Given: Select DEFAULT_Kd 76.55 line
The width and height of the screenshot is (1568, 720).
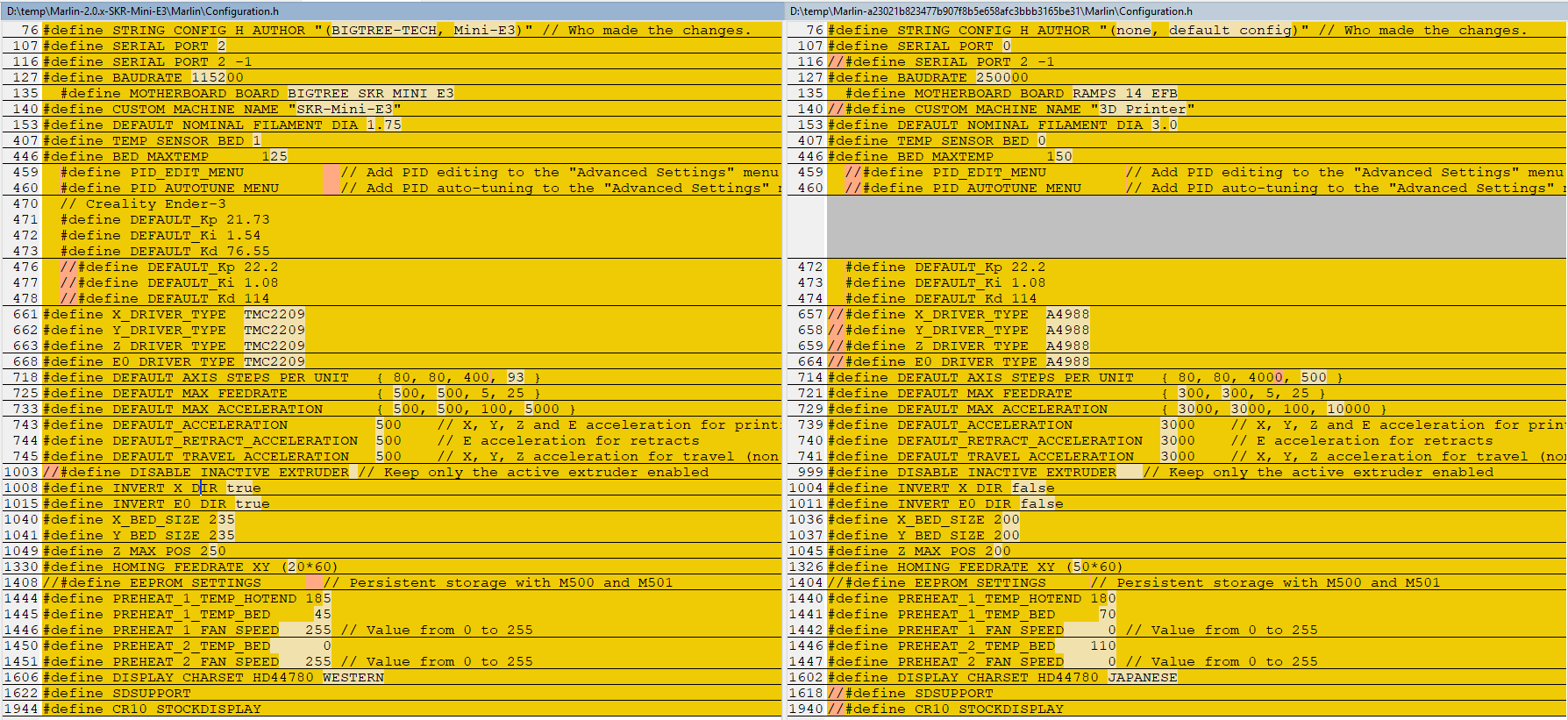Looking at the screenshot, I should tap(391, 252).
